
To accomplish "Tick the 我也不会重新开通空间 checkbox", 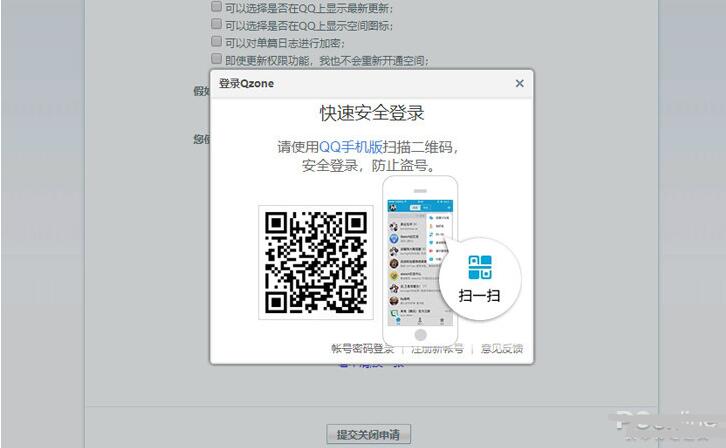I will pyautogui.click(x=216, y=60).
